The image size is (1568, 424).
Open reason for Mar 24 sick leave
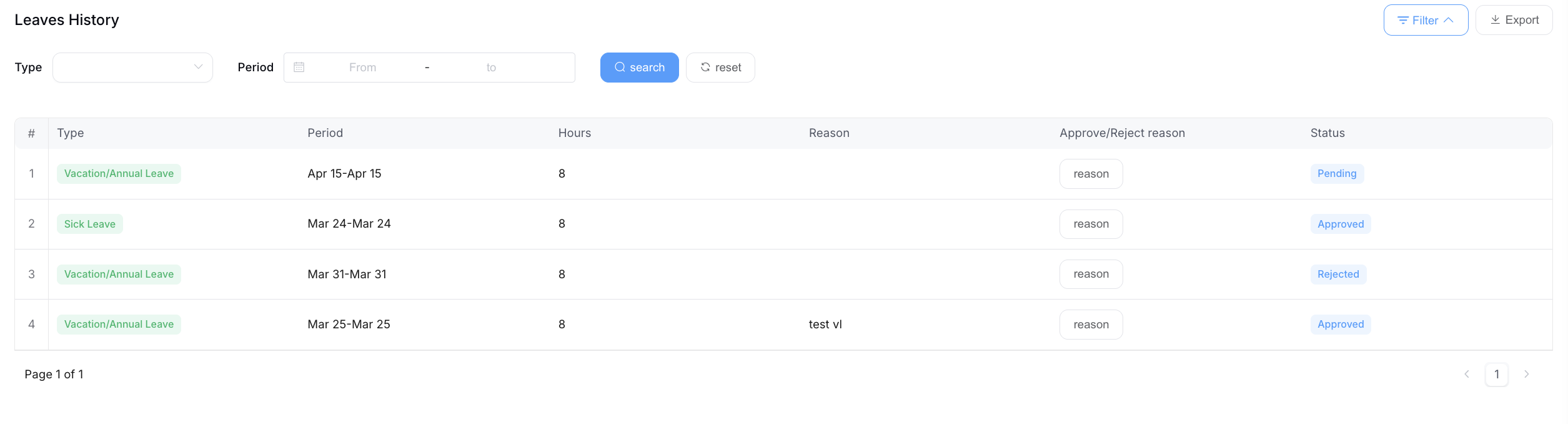click(1091, 224)
